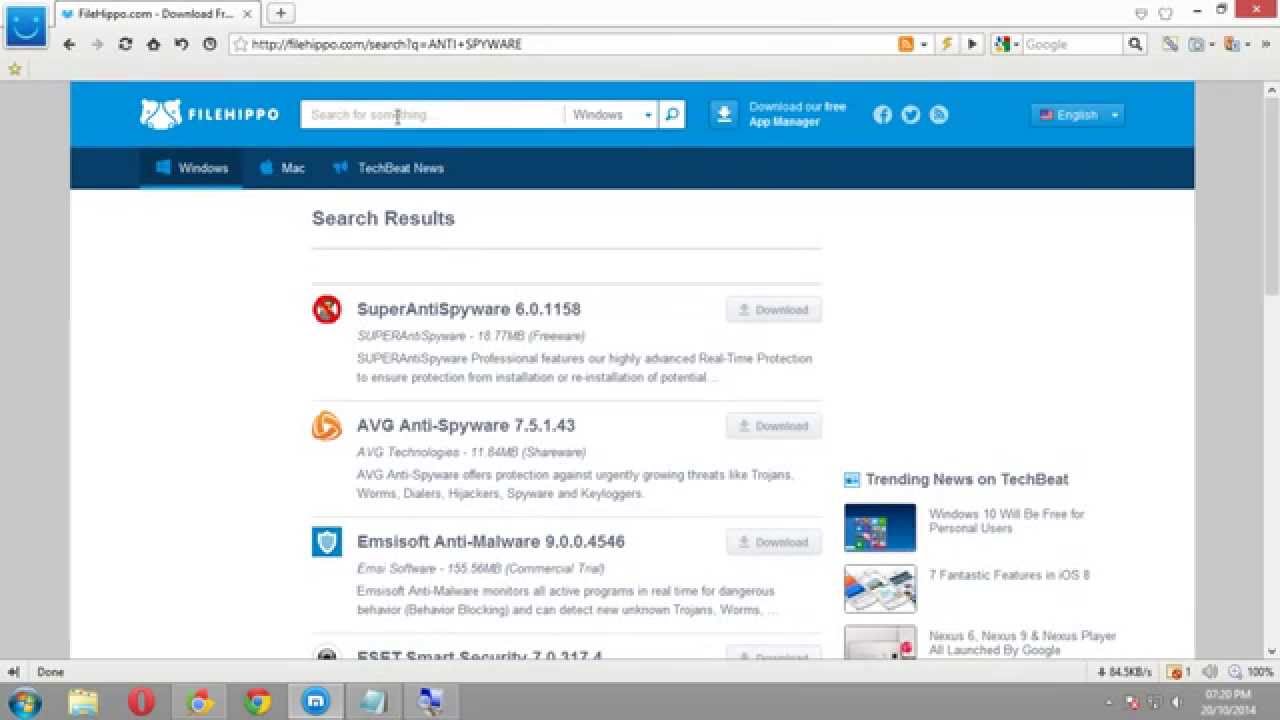
Task: Open Emsisoft Anti-Malware 9.0.0.4546 title
Action: pyautogui.click(x=491, y=541)
